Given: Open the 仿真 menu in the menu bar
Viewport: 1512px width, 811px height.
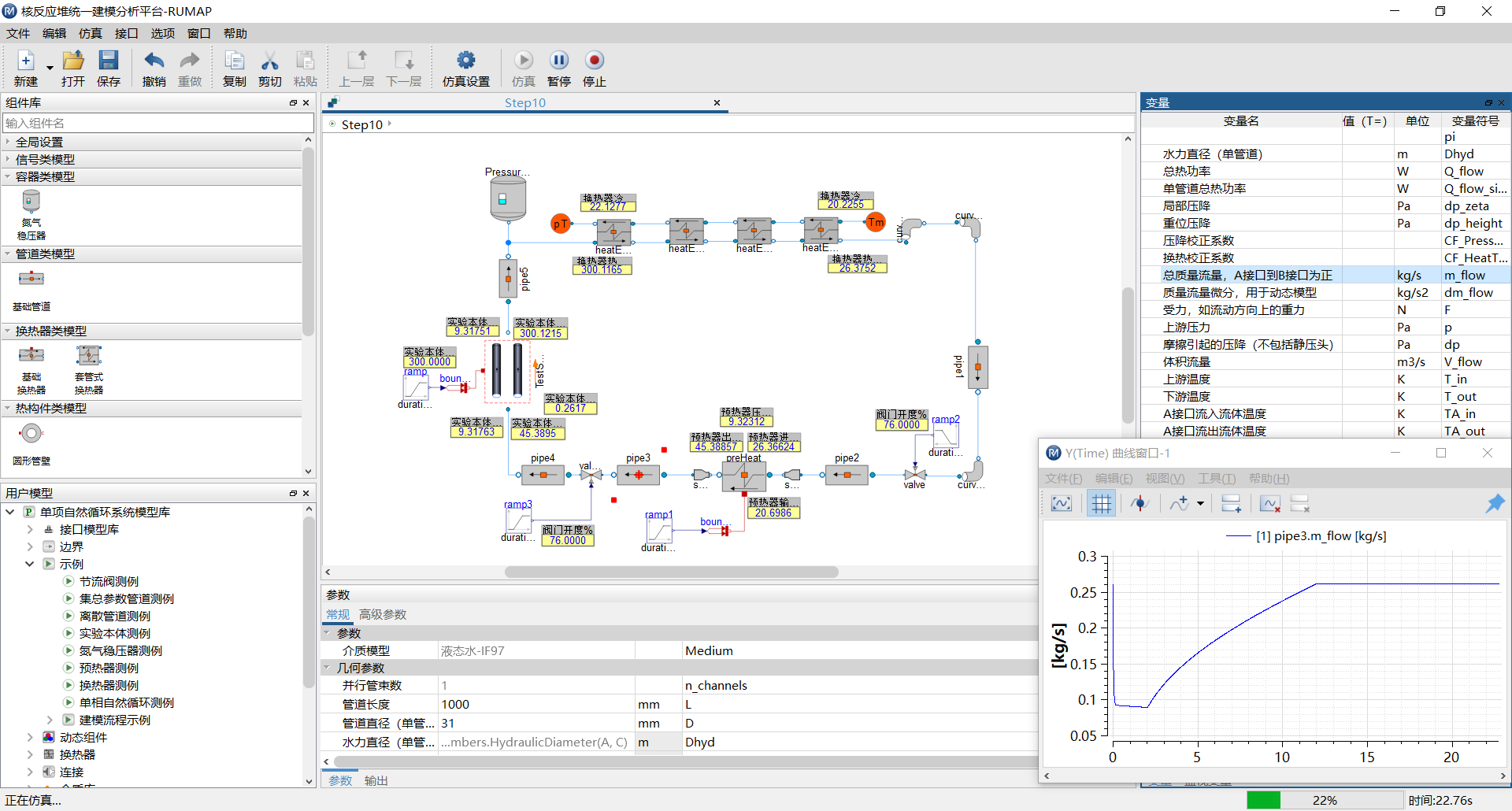Looking at the screenshot, I should coord(91,33).
